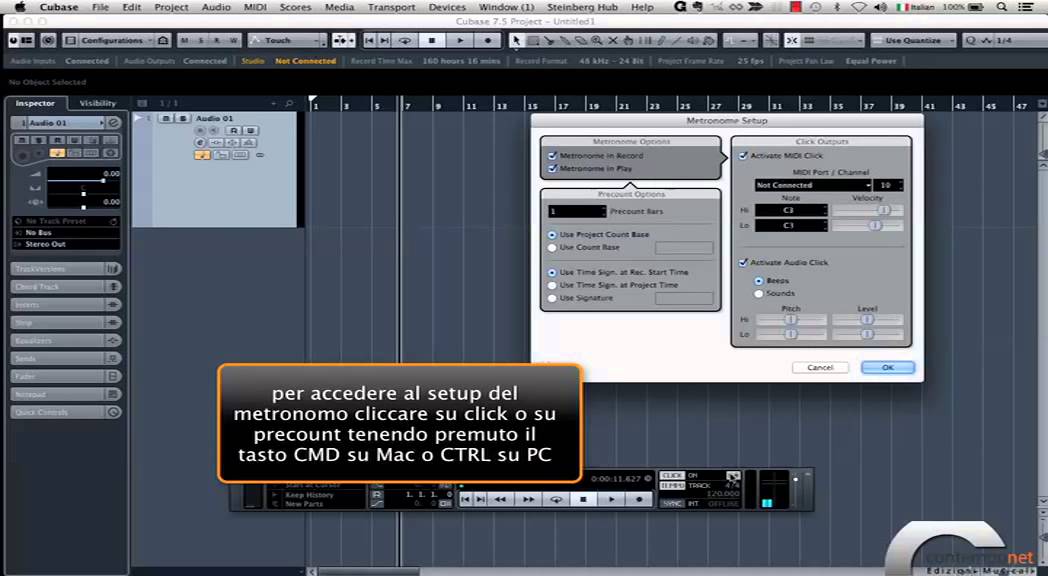The image size is (1048, 576).
Task: Select the Erase tool
Action: 581,40
